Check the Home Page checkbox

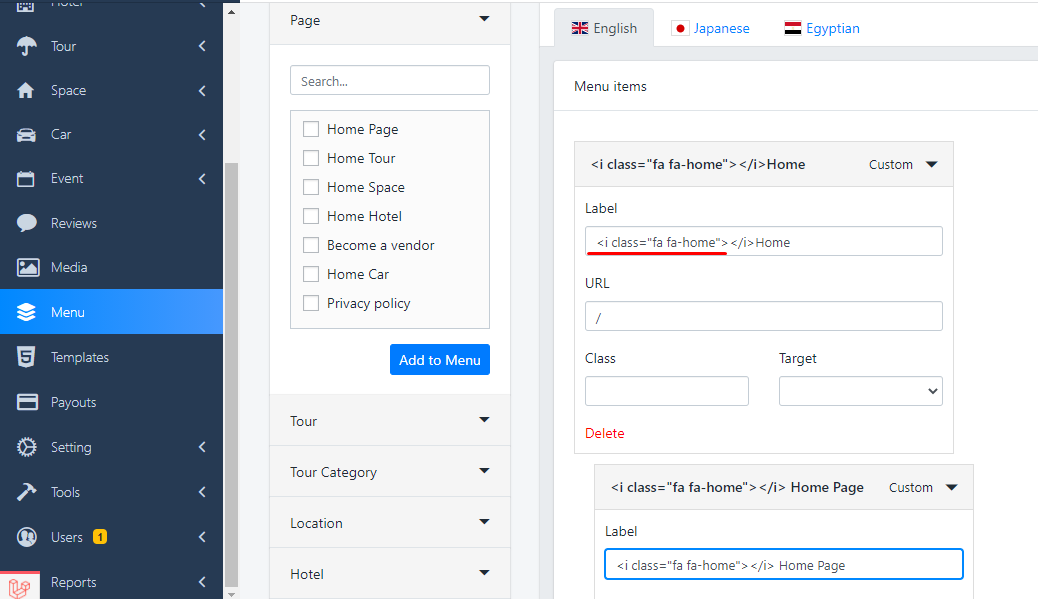tap(311, 129)
